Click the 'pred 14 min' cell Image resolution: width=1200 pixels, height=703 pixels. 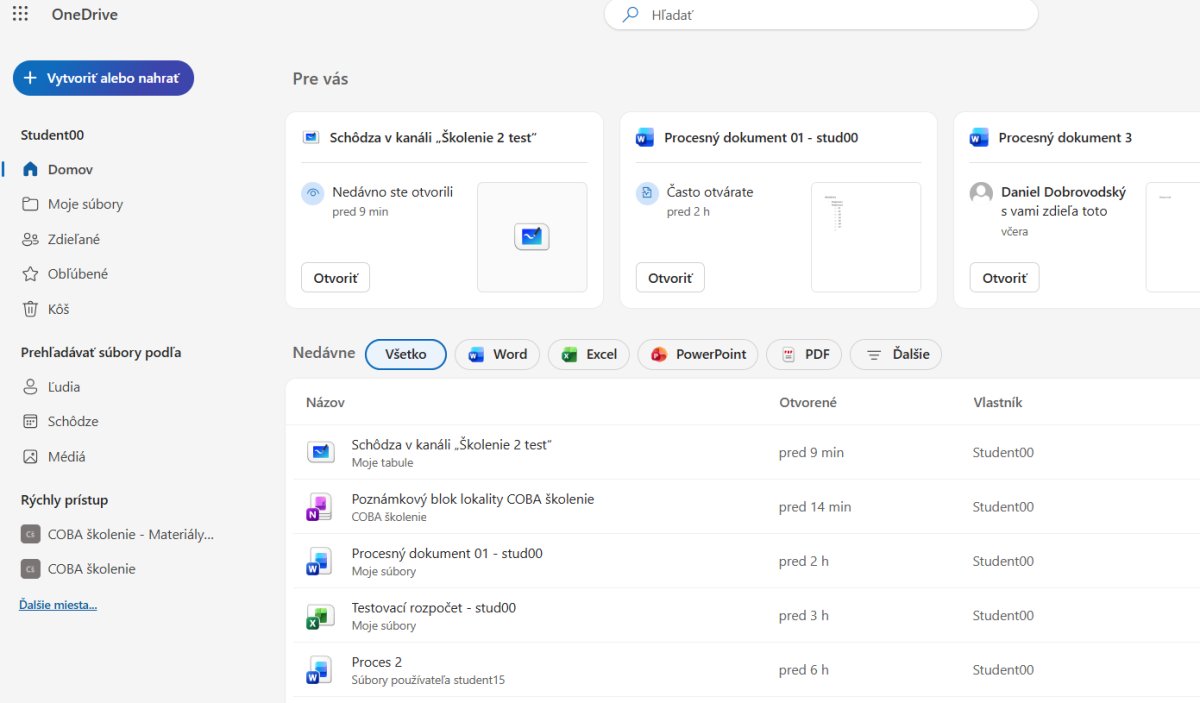tap(815, 507)
